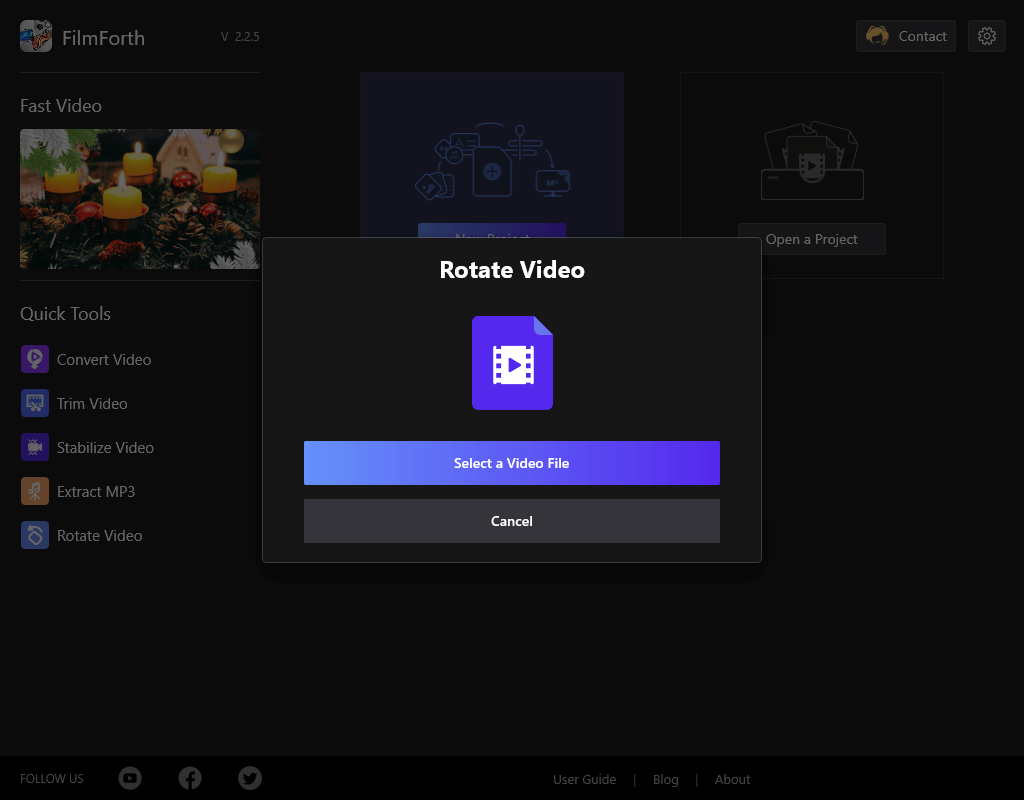Select the Rotate Video tool icon
Image resolution: width=1024 pixels, height=800 pixels.
[35, 535]
